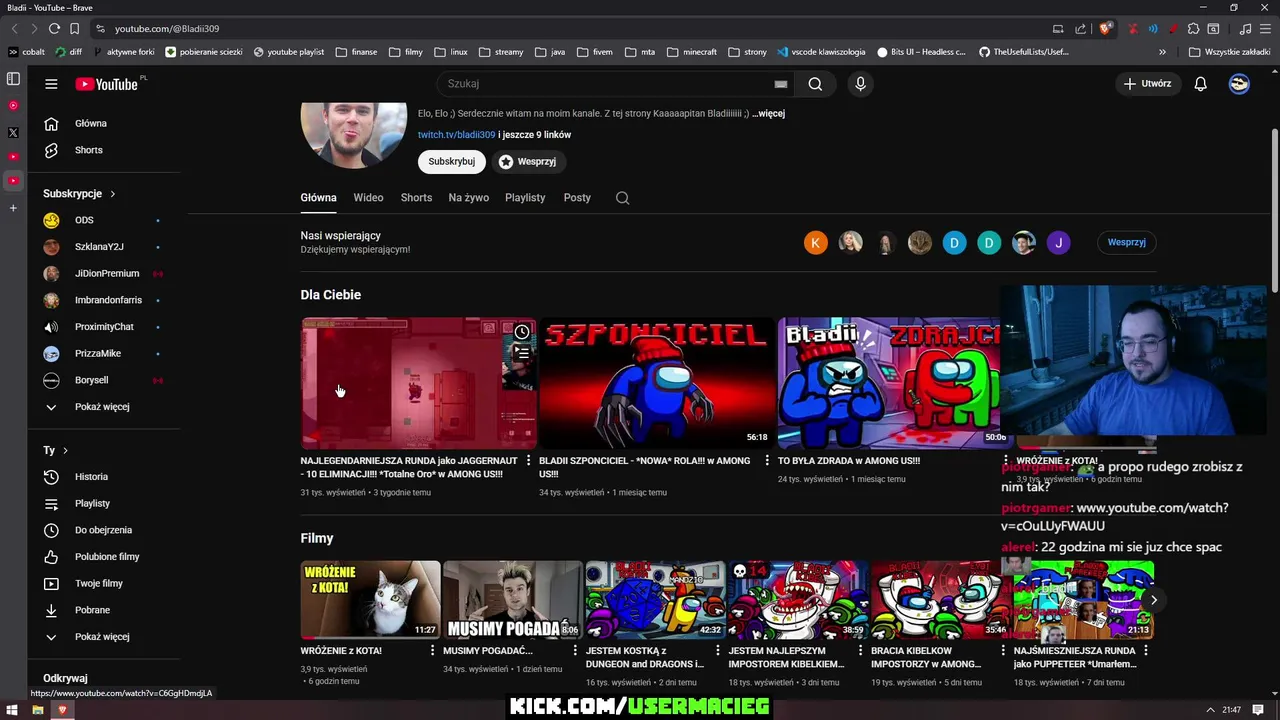Open ProximityChat subscription in sidebar
The image size is (1280, 720).
tap(103, 327)
